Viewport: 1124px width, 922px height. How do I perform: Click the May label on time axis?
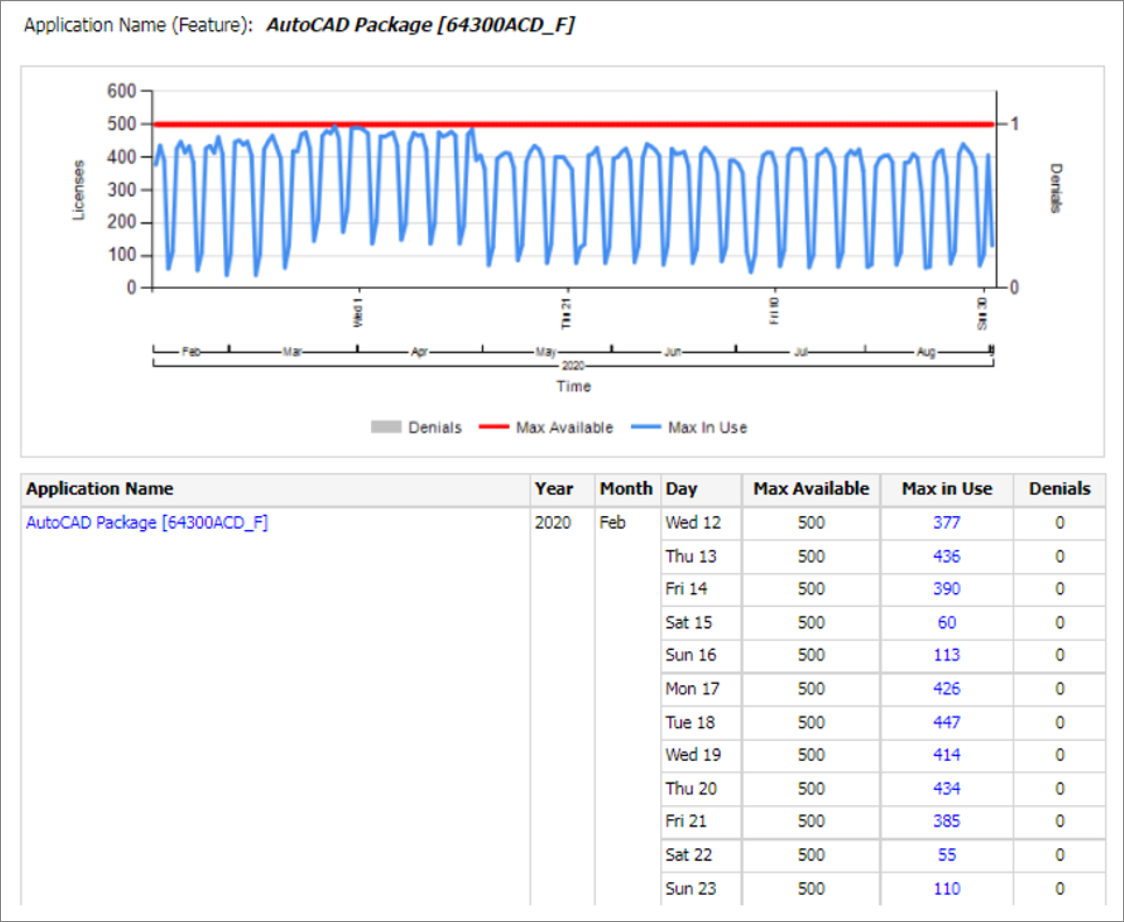[546, 352]
